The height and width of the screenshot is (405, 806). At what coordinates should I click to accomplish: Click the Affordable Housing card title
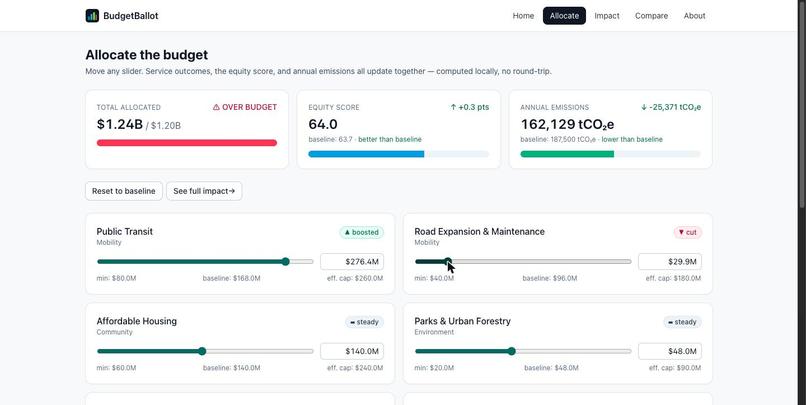(x=137, y=321)
